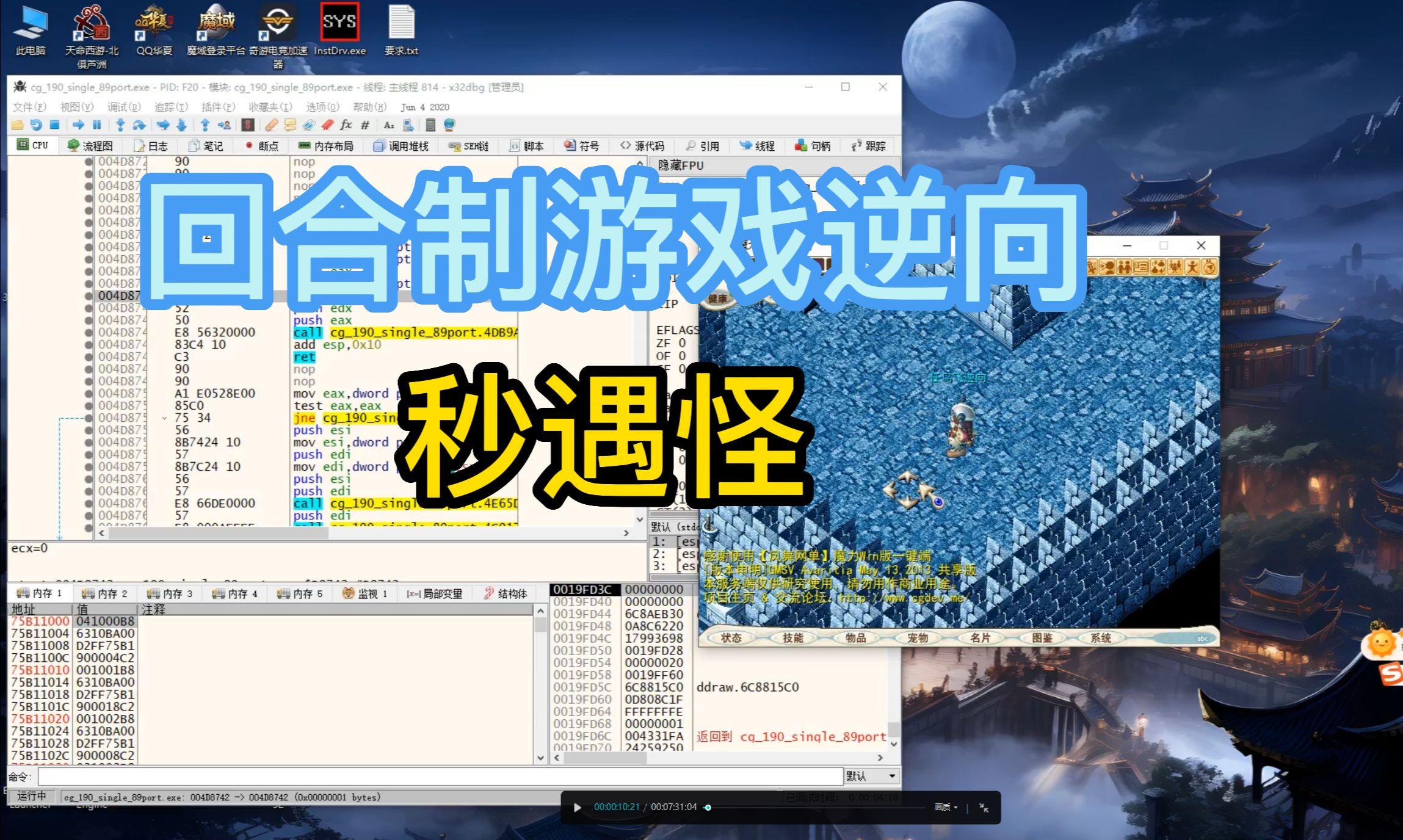Open the calculator icon in toolbar
The image size is (1403, 840).
pos(430,125)
